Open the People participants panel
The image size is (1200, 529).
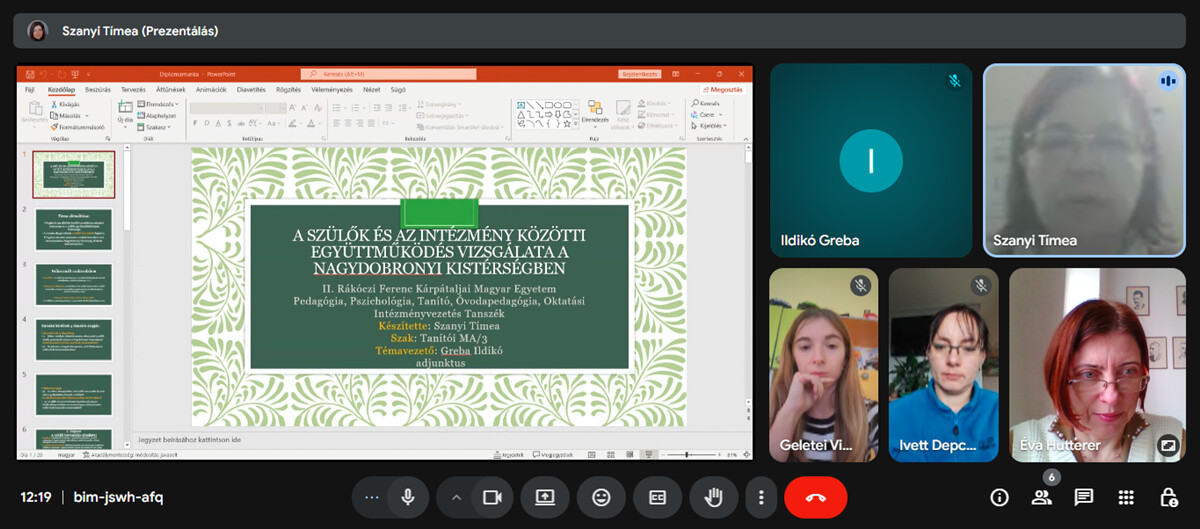pos(1042,497)
